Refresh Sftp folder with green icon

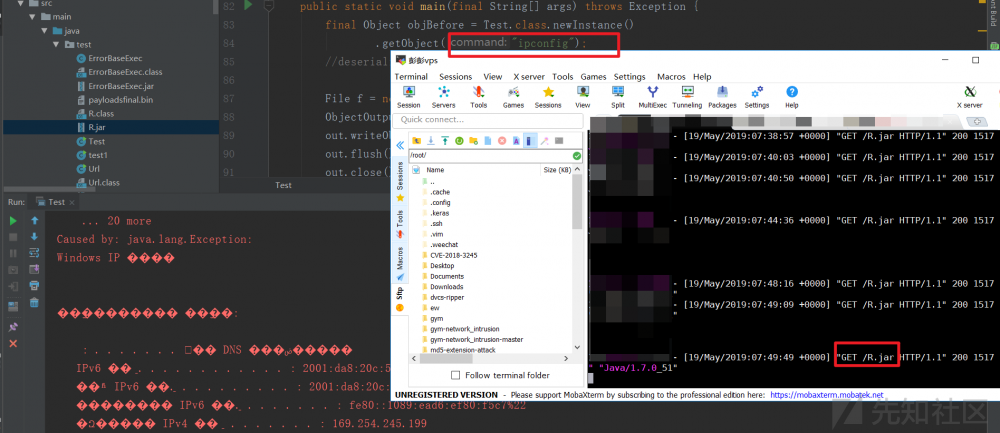click(x=459, y=140)
